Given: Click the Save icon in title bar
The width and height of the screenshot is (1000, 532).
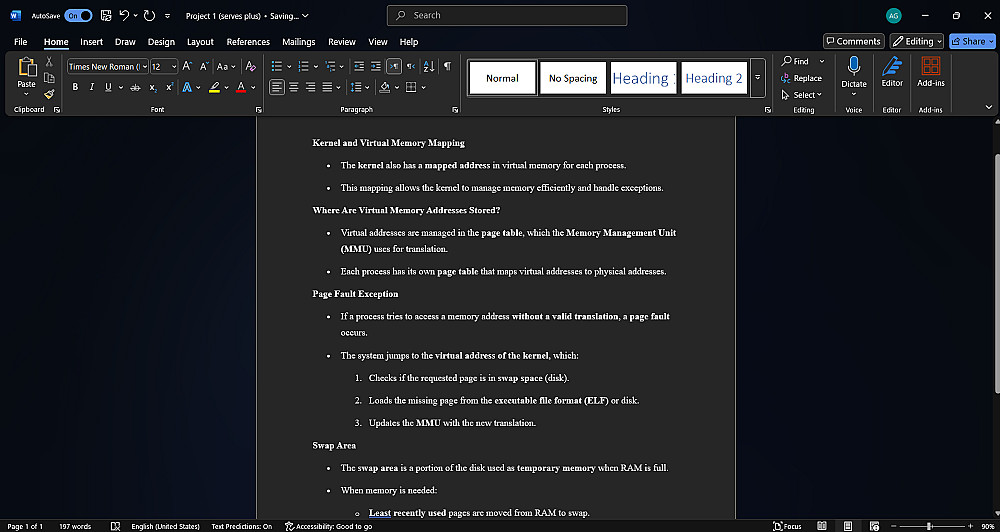Looking at the screenshot, I should [x=106, y=15].
